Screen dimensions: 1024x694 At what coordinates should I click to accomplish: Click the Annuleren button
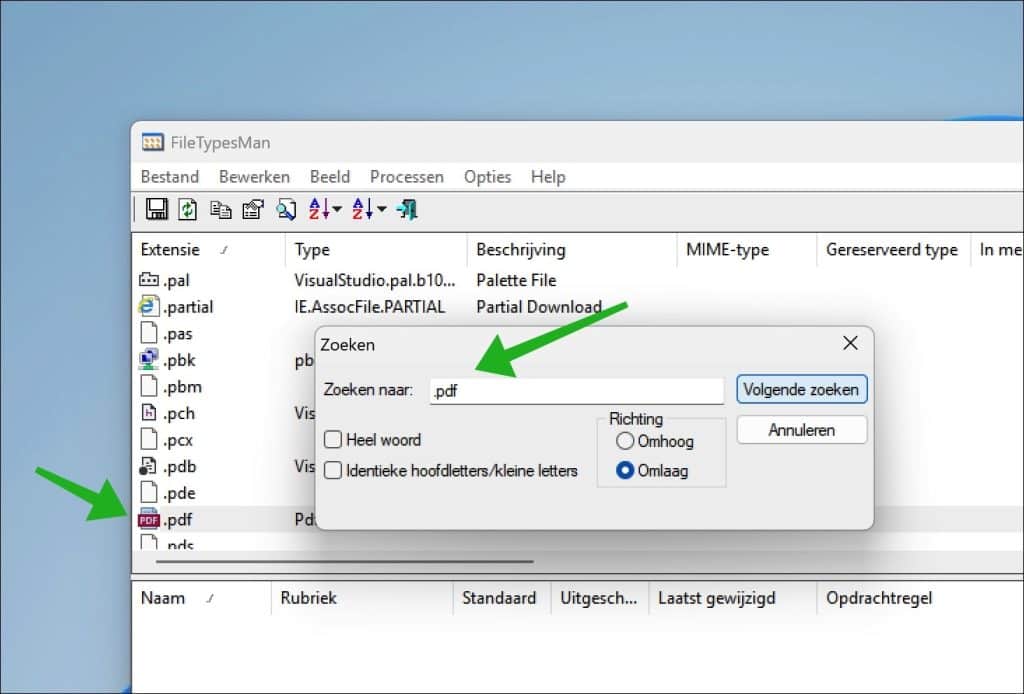801,430
